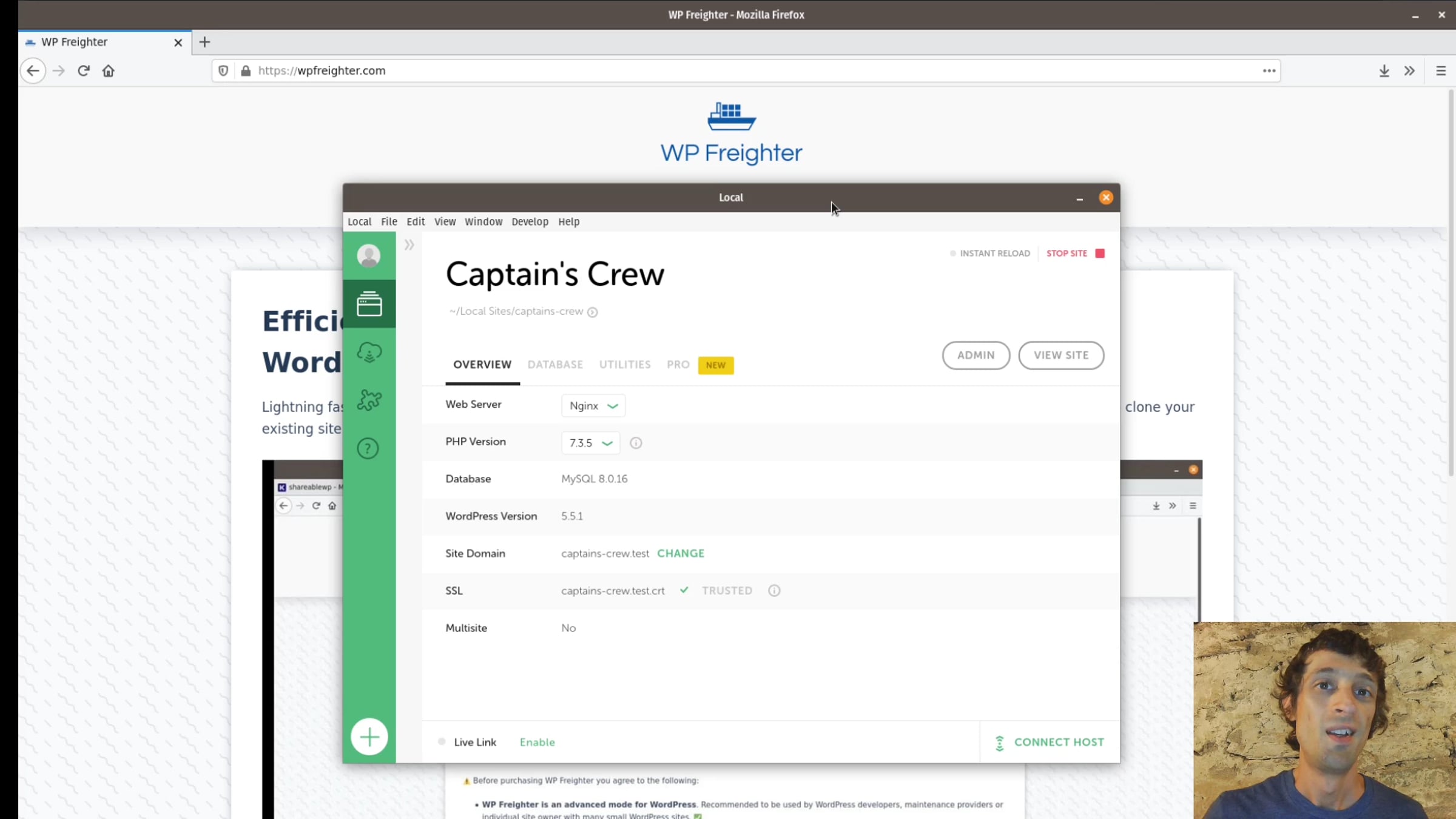Switch to the Utilities tab
This screenshot has height=819, width=1456.
pos(625,364)
